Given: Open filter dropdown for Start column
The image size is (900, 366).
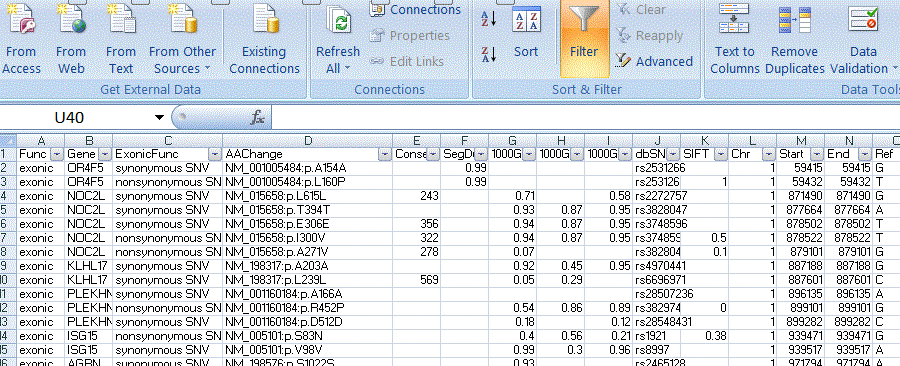Looking at the screenshot, I should (x=817, y=154).
